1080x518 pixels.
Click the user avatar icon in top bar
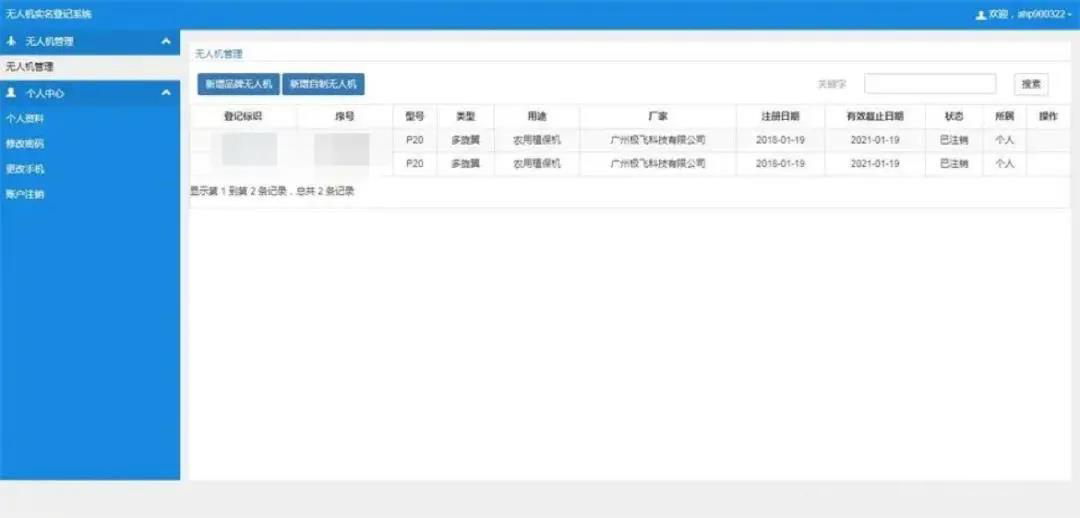click(980, 15)
